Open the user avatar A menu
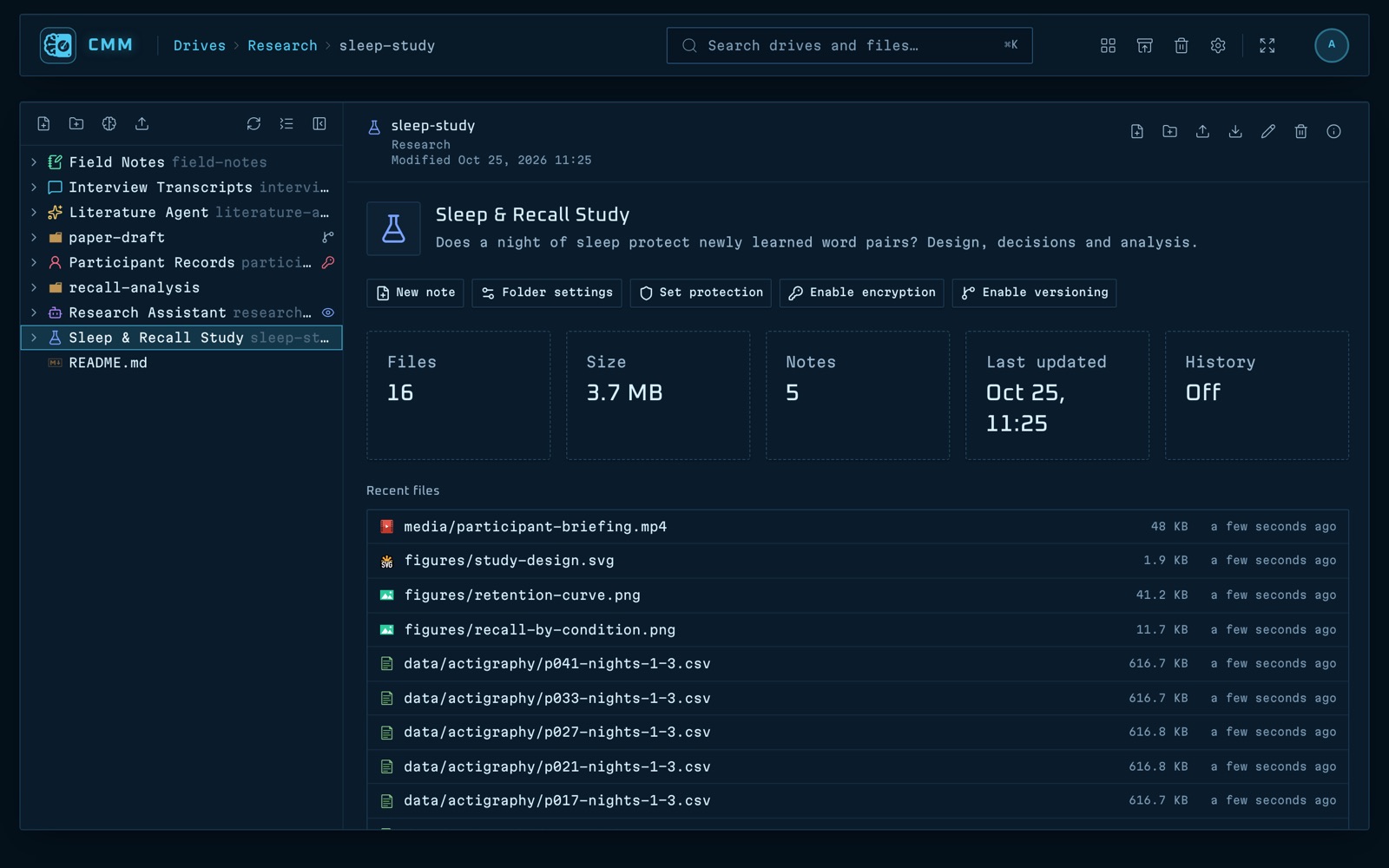Image resolution: width=1389 pixels, height=868 pixels. tap(1331, 45)
